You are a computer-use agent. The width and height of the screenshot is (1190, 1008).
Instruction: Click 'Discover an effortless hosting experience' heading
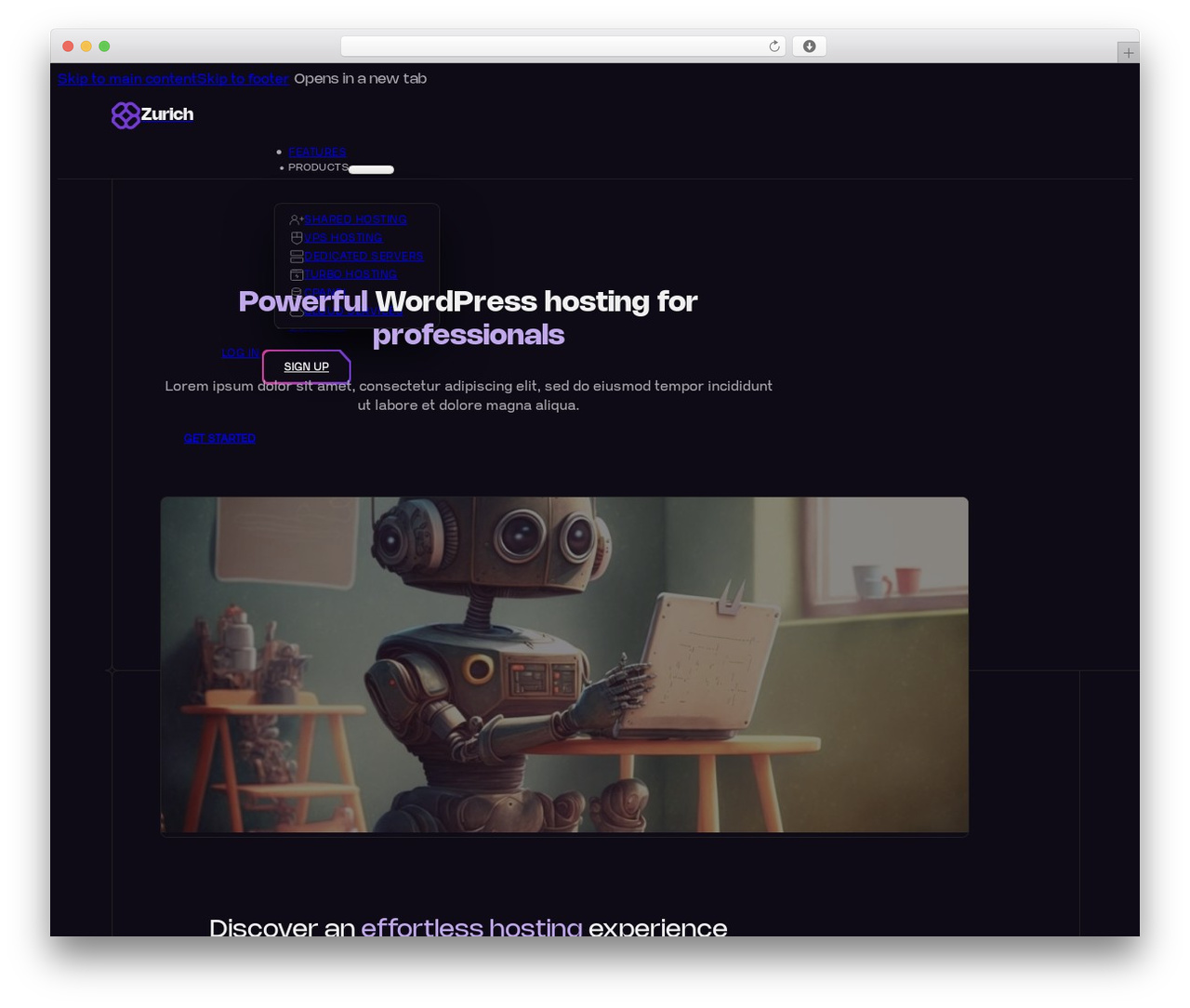point(469,926)
